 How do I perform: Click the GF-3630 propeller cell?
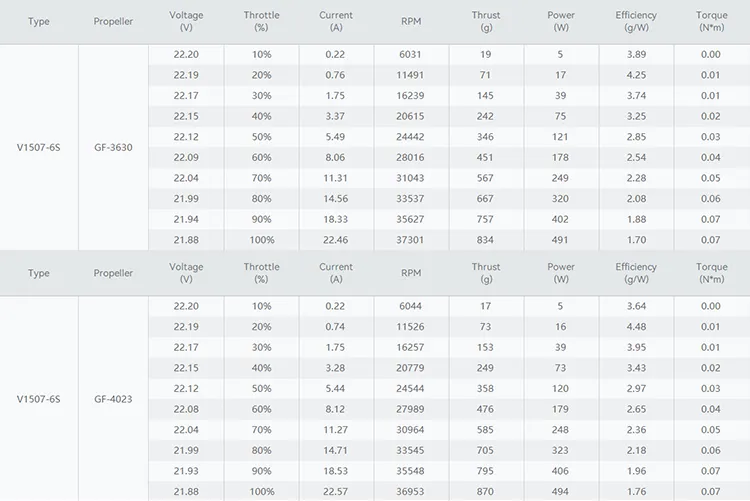(113, 148)
